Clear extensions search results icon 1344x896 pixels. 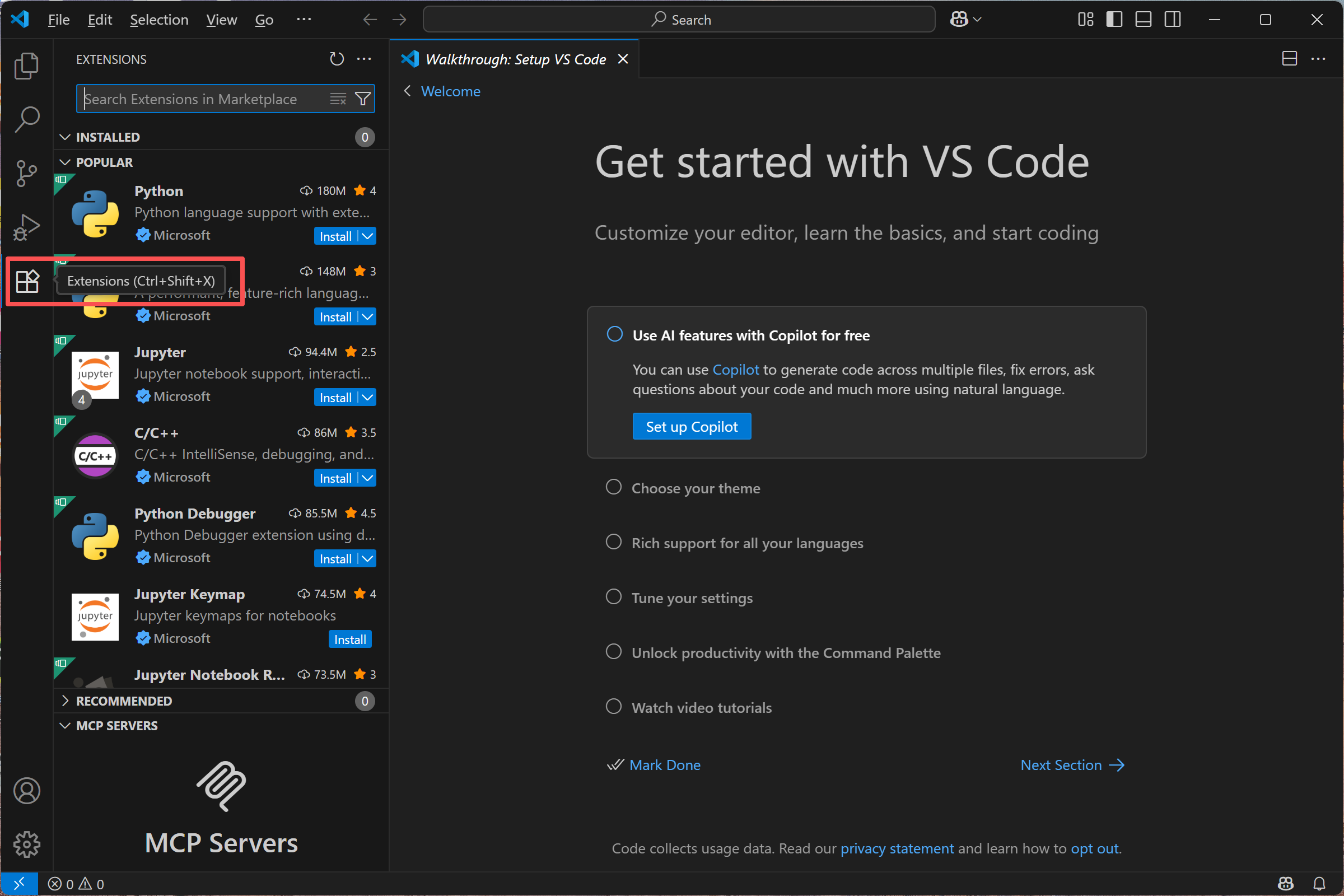click(x=338, y=99)
